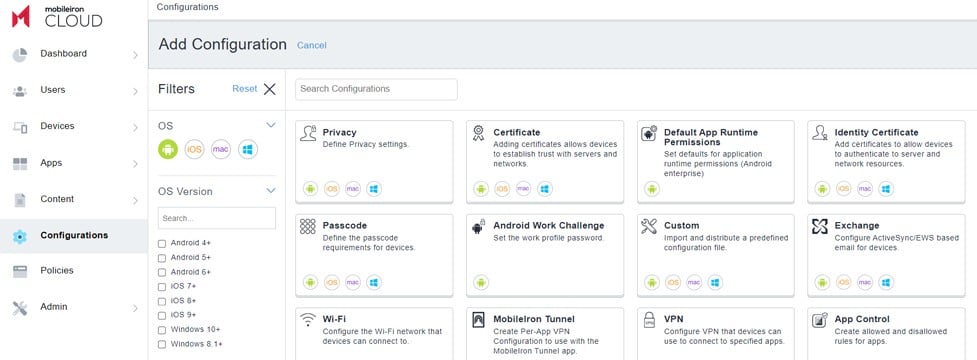Open the Privacy configuration title
977x360 pixels.
click(x=340, y=133)
